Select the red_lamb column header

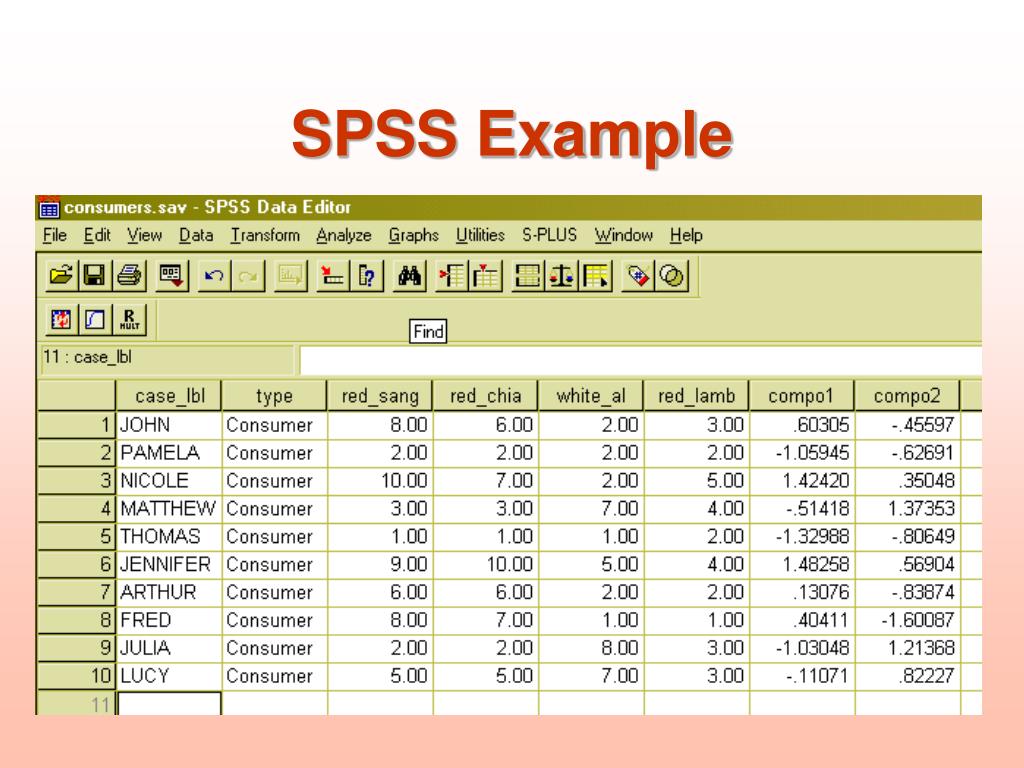[696, 396]
